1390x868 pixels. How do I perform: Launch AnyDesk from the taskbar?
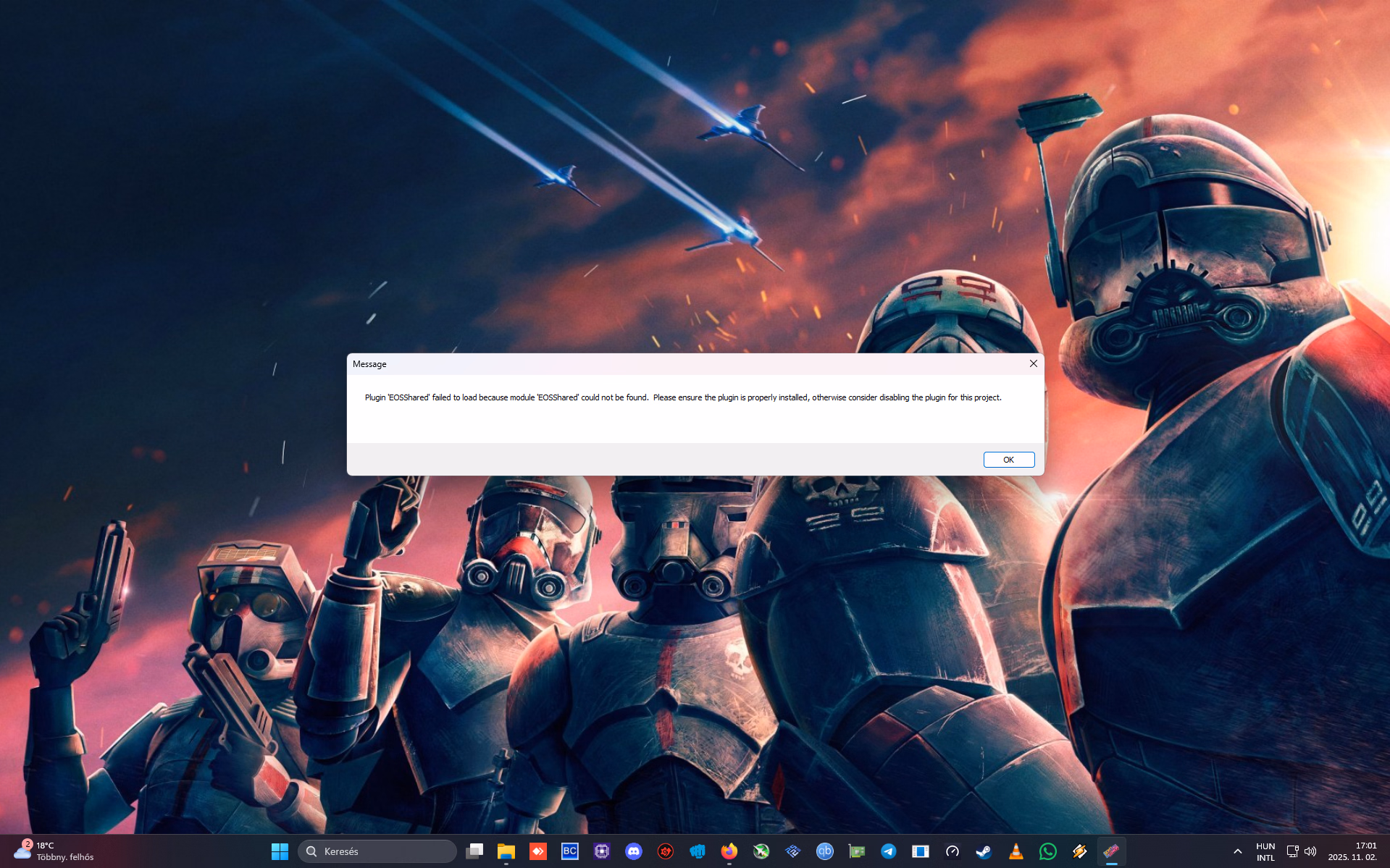[538, 851]
